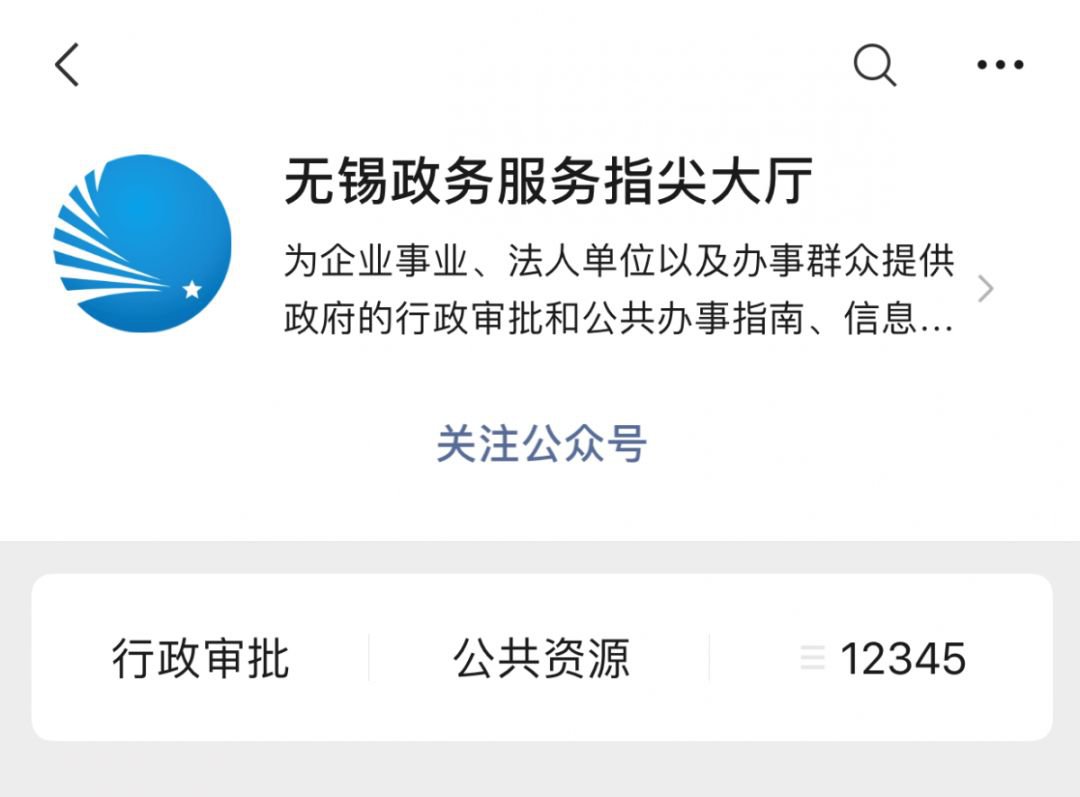Go back using the top-left arrow
The height and width of the screenshot is (797, 1080).
click(x=67, y=65)
